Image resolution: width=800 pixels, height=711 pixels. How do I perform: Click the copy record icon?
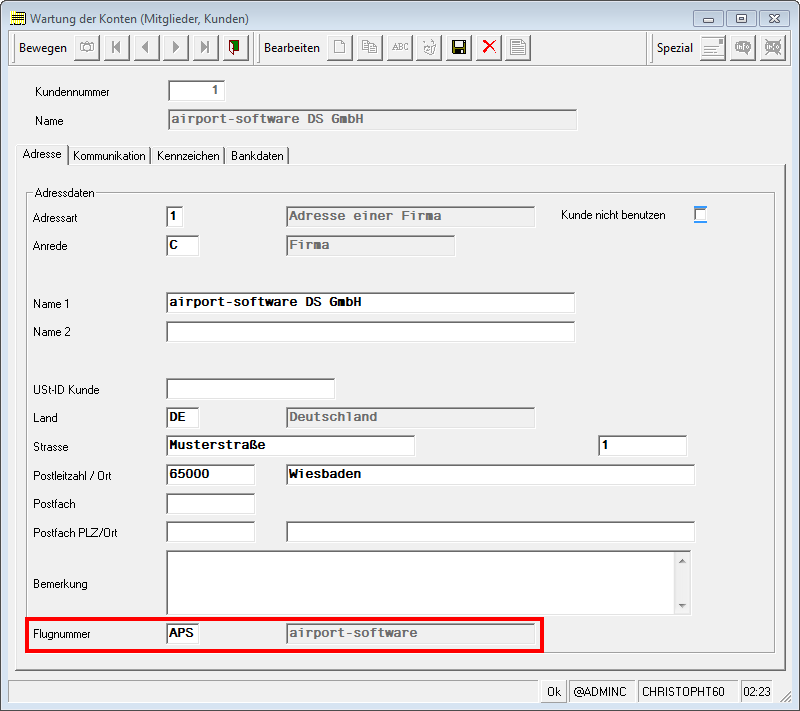369,48
